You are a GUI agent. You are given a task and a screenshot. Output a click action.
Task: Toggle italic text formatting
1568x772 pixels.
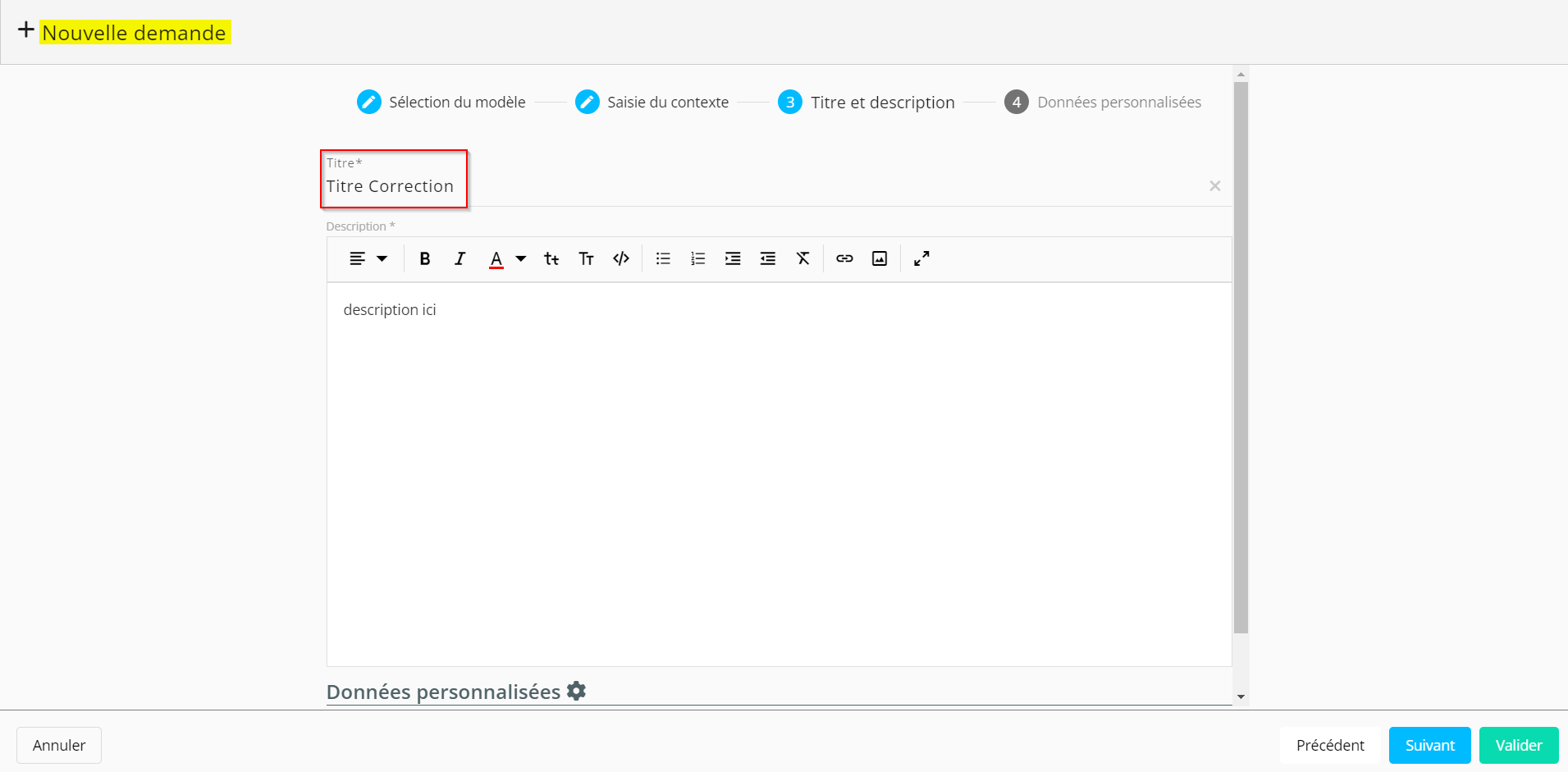tap(459, 259)
